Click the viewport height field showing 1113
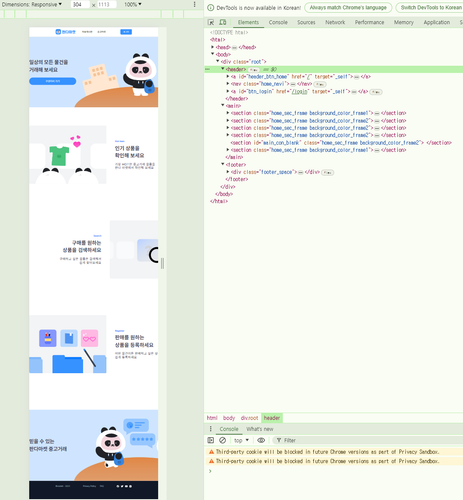 [106, 4]
